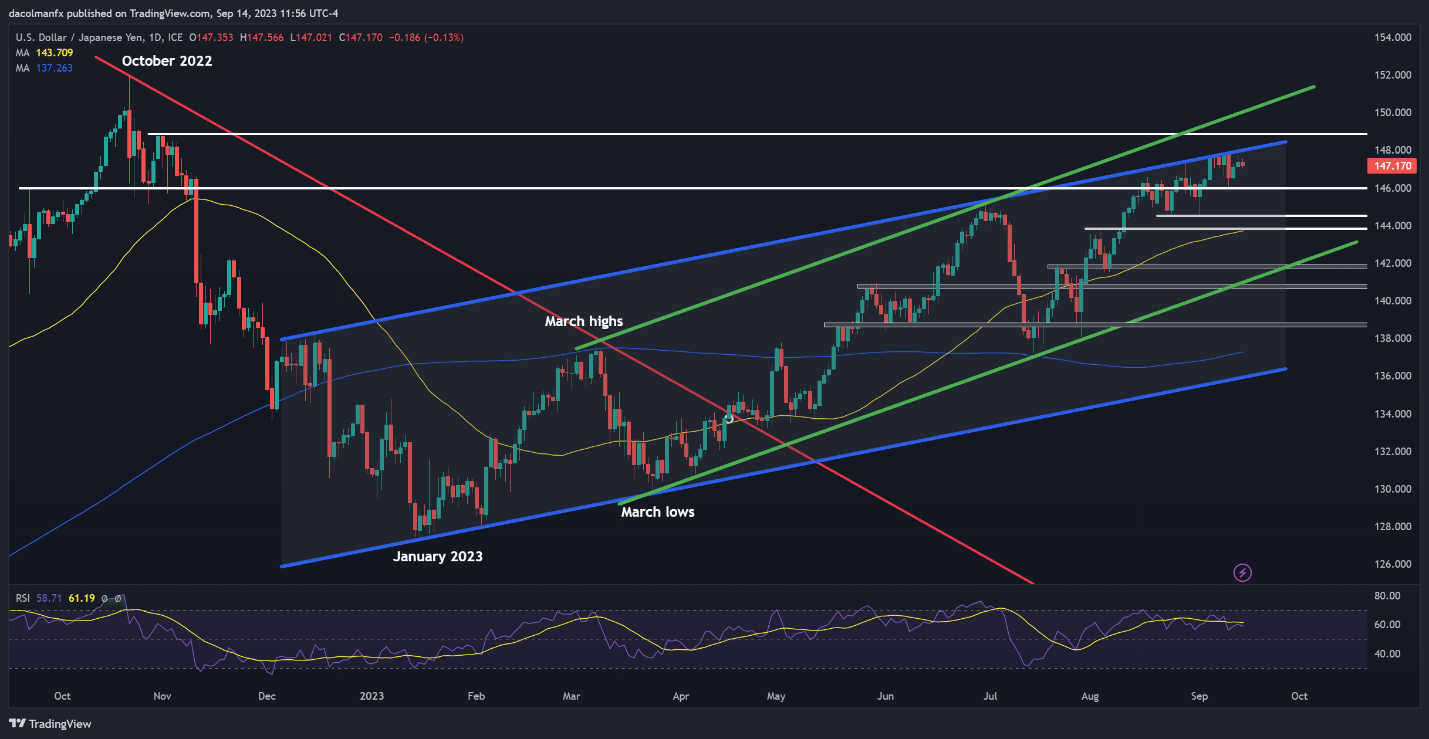Click the May label on time axis
Screen dimensions: 1429x739
[777, 696]
